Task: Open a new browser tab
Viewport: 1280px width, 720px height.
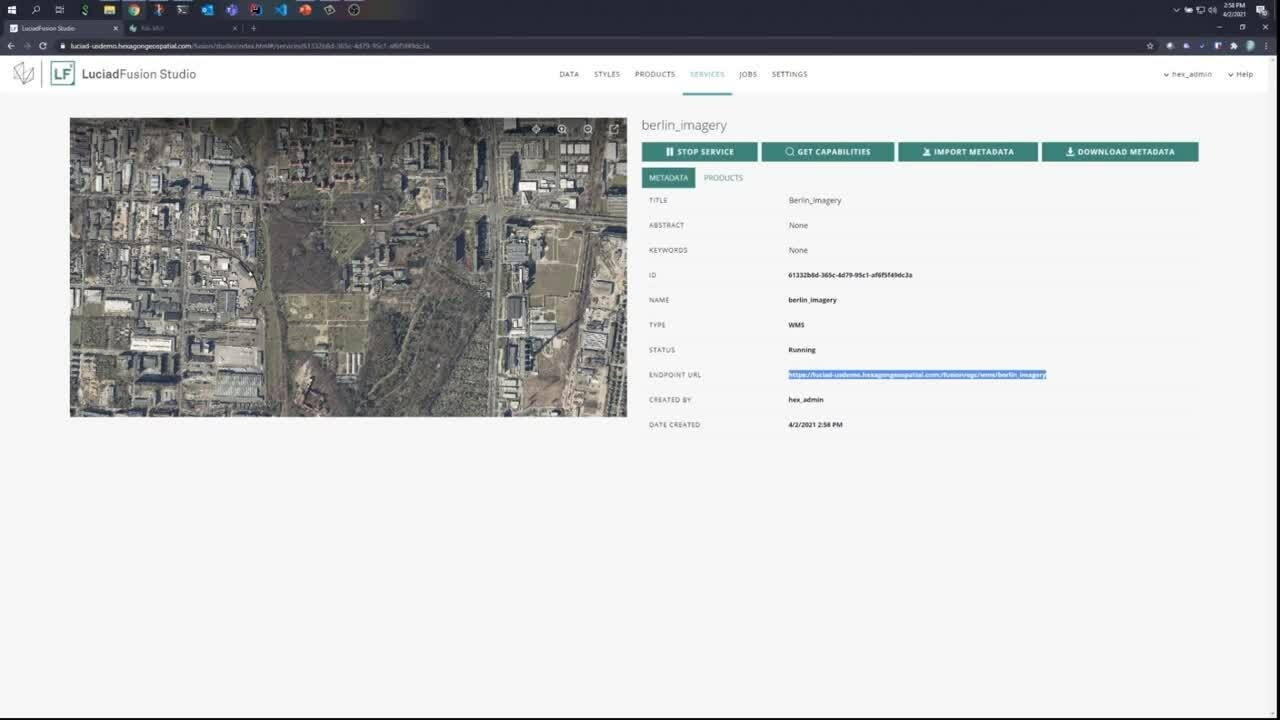Action: [x=253, y=28]
